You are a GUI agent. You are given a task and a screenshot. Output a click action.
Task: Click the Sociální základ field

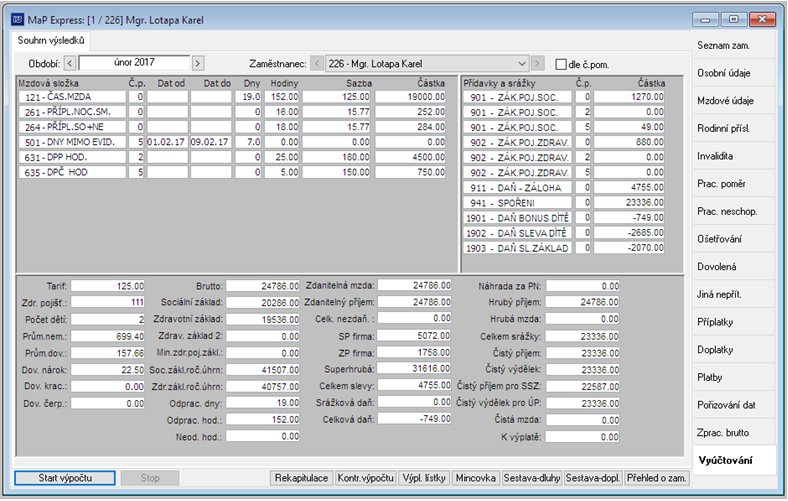(x=263, y=303)
